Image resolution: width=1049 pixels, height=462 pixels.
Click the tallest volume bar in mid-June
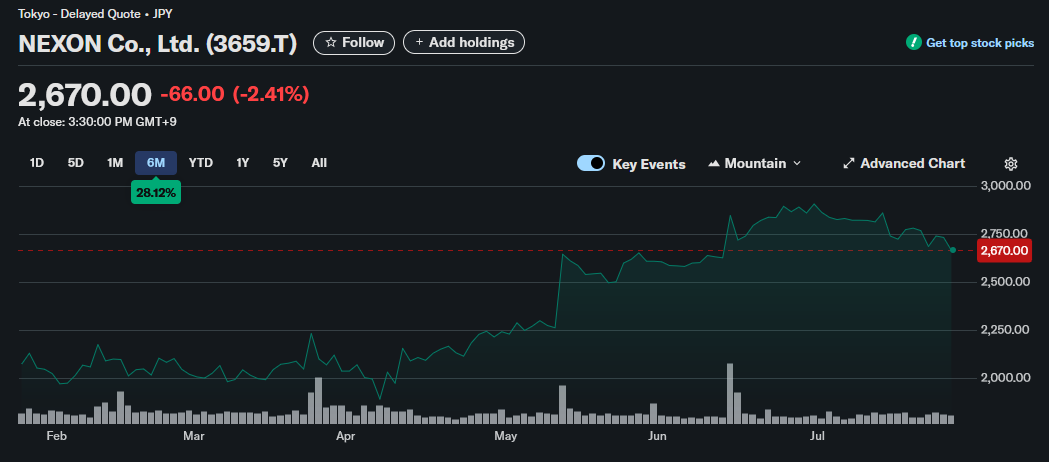pyautogui.click(x=730, y=394)
